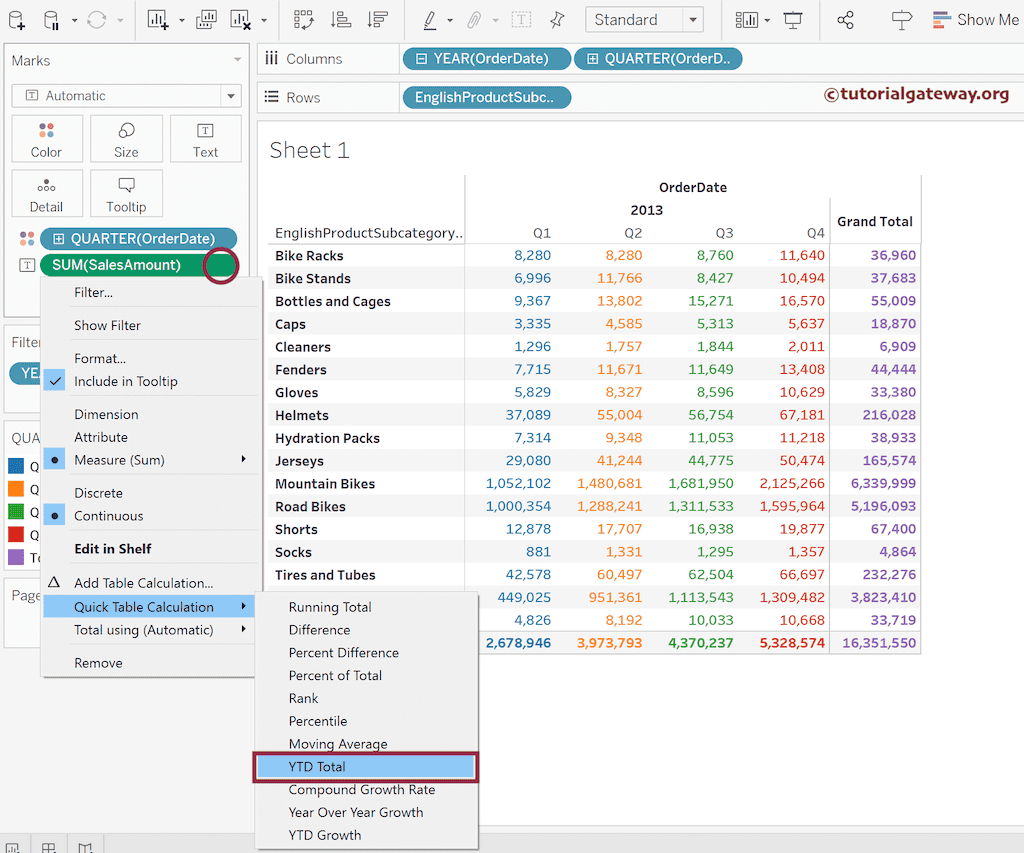1024x853 pixels.
Task: Sort the data ascending
Action: (340, 19)
